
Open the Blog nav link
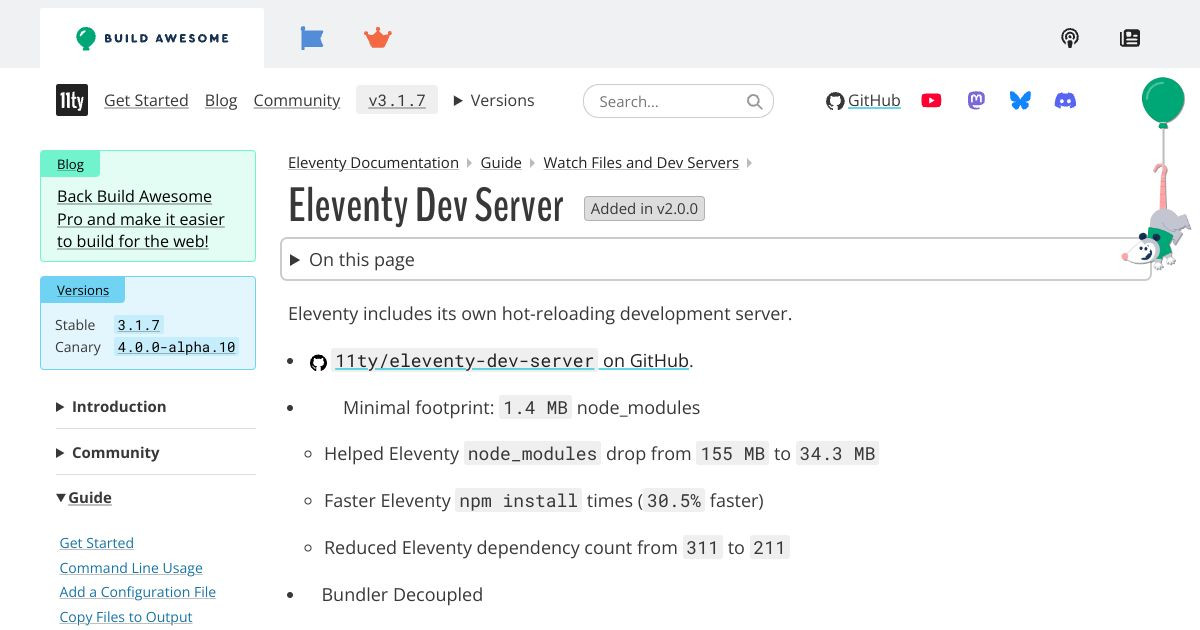[221, 100]
